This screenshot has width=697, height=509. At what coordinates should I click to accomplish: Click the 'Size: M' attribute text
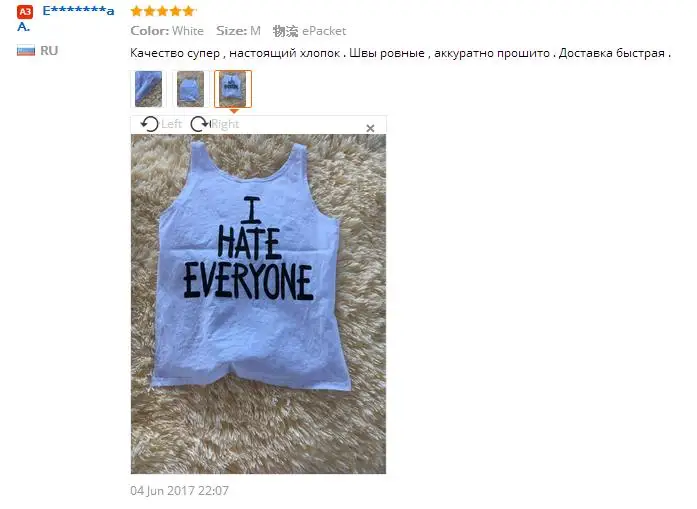point(238,31)
